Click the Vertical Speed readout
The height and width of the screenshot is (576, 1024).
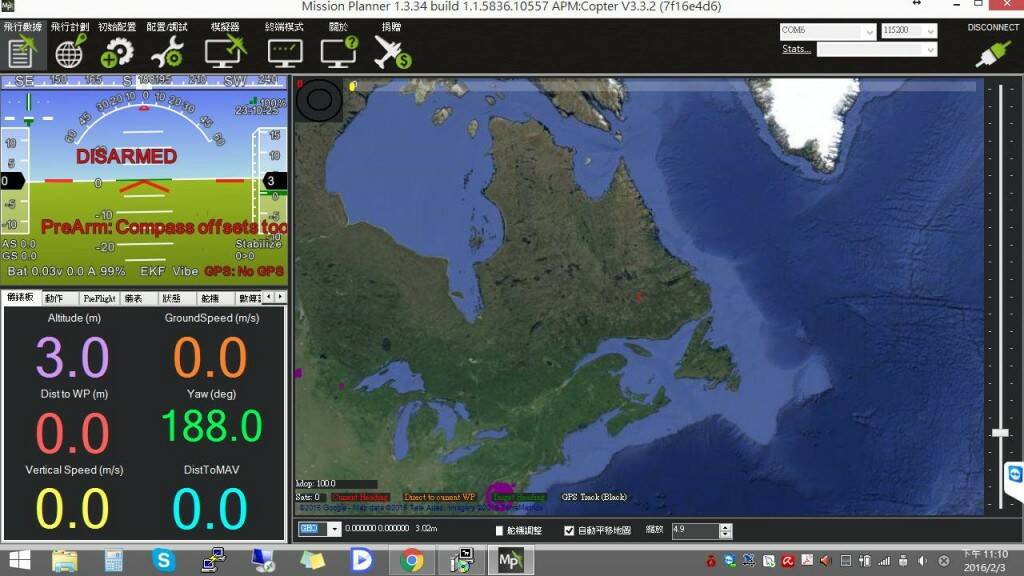pyautogui.click(x=72, y=508)
